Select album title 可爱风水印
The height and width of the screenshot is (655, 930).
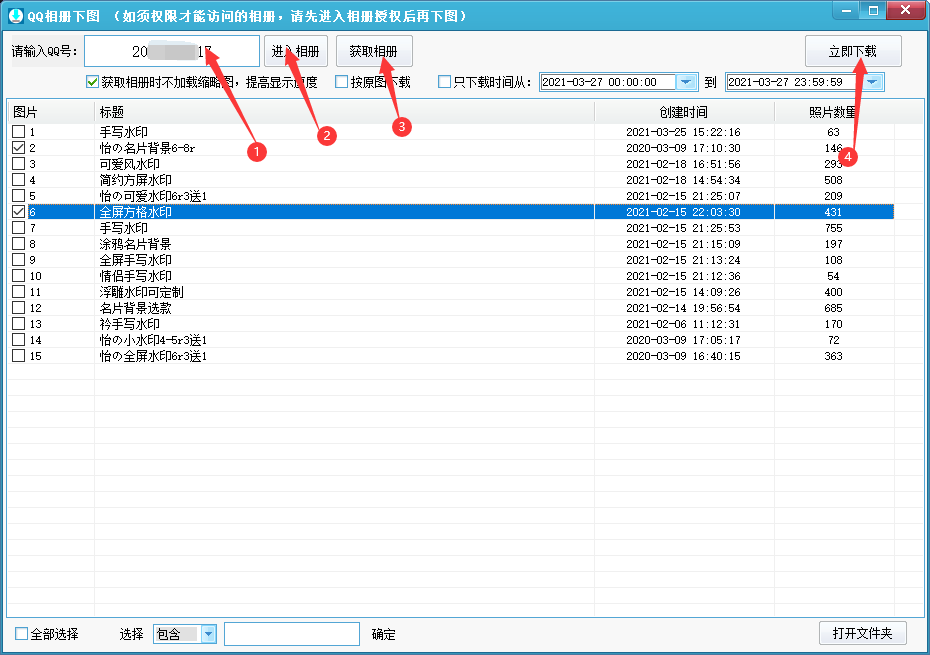point(129,164)
